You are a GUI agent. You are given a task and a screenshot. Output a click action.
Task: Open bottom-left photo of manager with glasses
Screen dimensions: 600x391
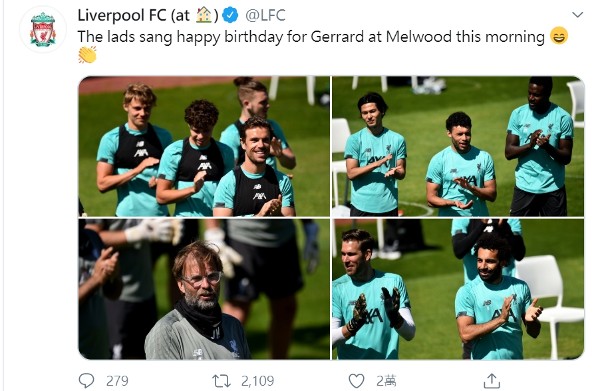point(204,289)
